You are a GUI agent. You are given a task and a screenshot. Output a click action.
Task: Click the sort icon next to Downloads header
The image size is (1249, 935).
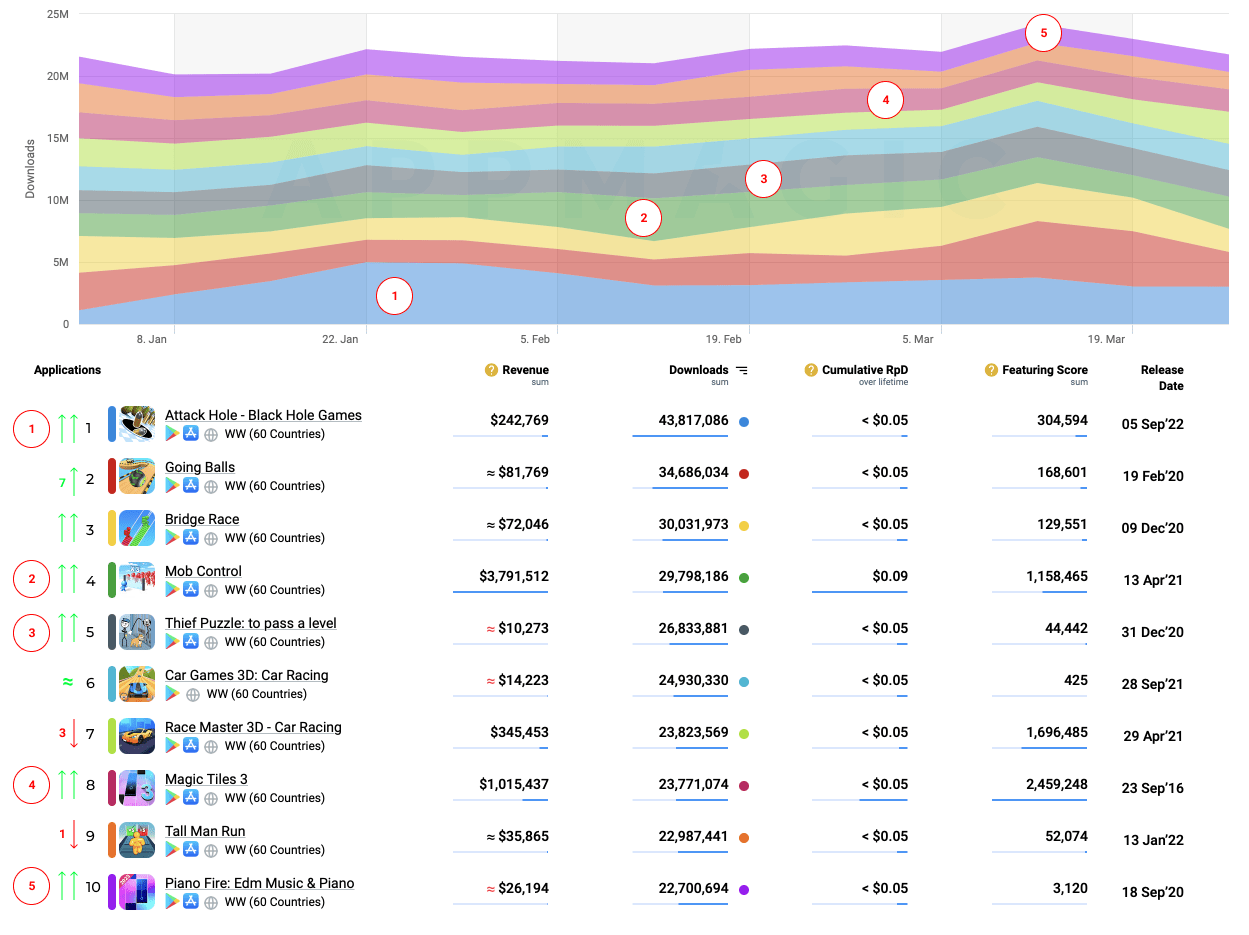pos(742,370)
